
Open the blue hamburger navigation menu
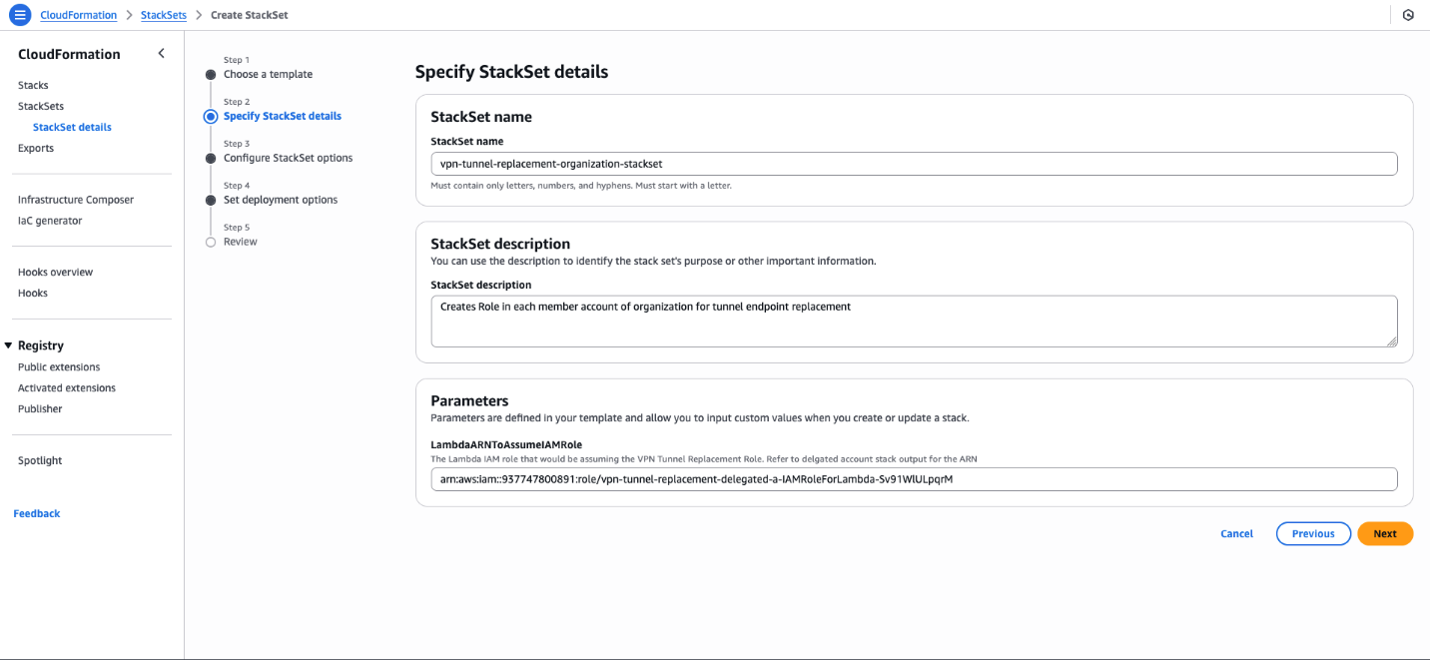click(x=18, y=15)
